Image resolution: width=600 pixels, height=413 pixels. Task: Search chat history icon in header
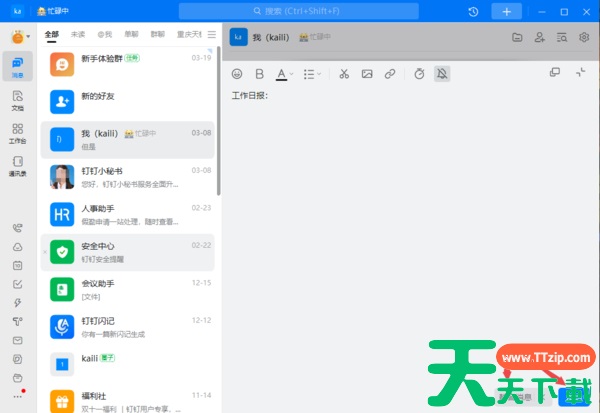[x=562, y=37]
